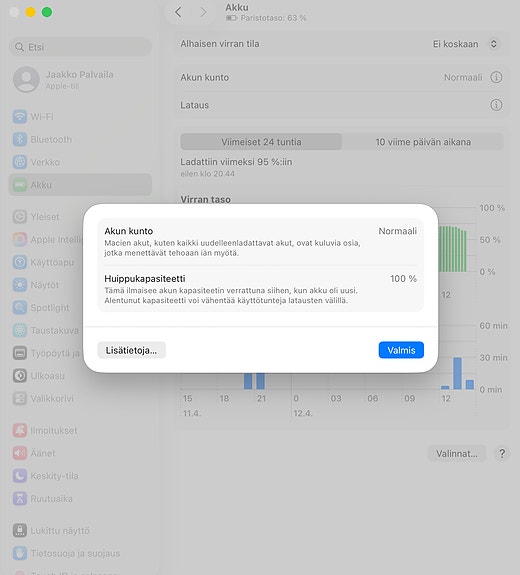Go back with the left chevron

click(178, 12)
